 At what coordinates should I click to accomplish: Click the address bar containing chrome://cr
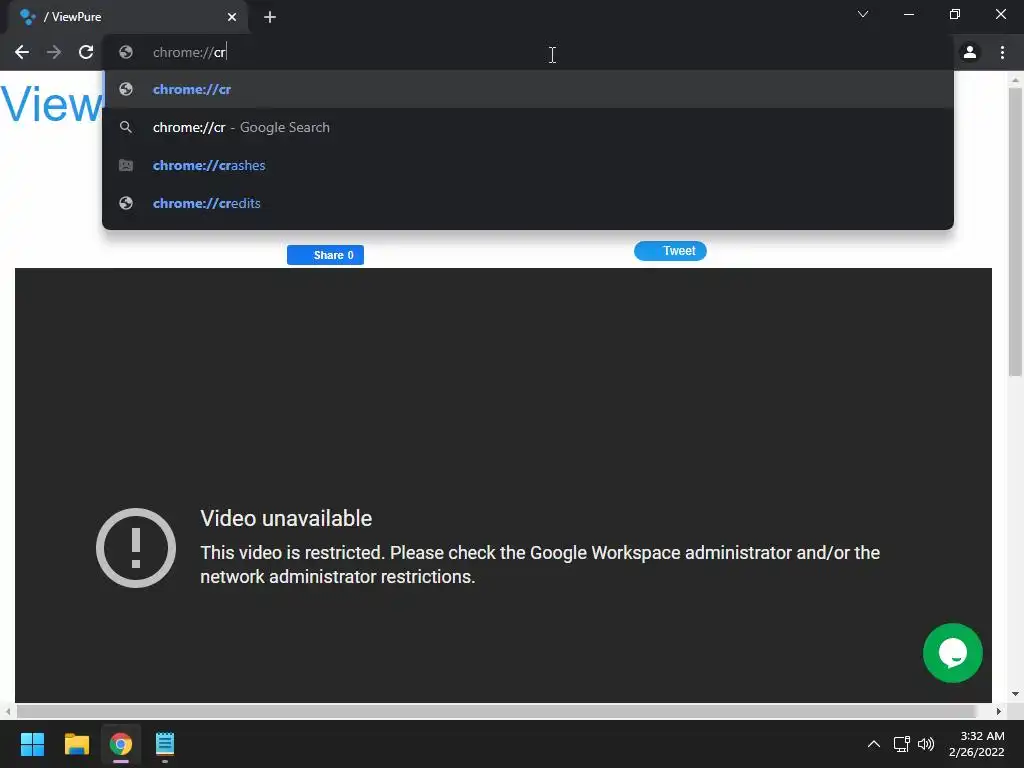tap(528, 52)
